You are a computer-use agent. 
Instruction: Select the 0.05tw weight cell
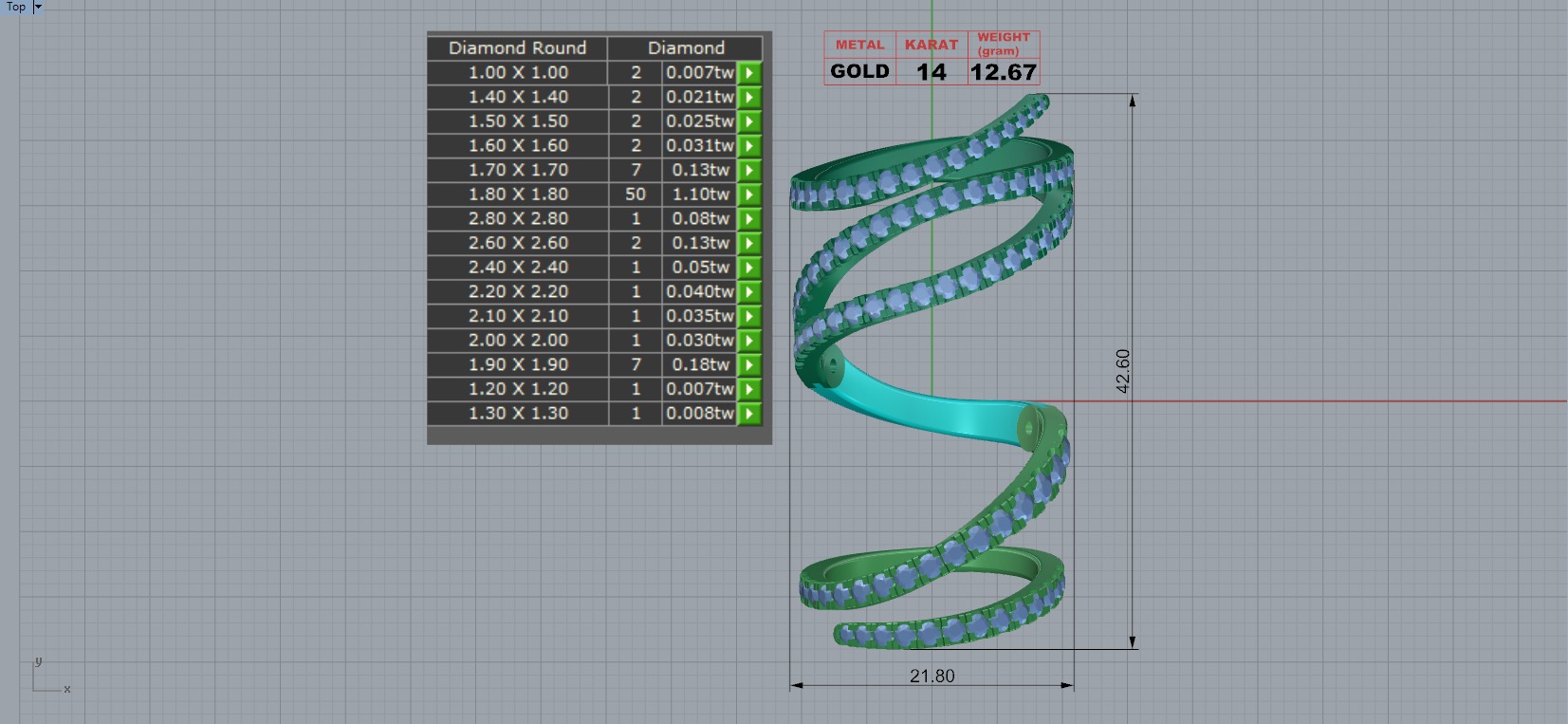(x=700, y=268)
